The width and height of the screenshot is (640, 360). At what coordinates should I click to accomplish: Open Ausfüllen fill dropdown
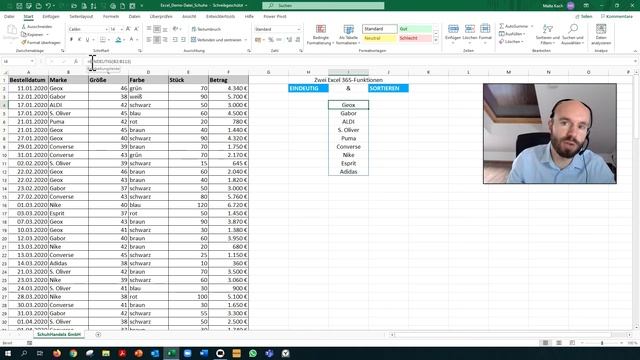513,34
